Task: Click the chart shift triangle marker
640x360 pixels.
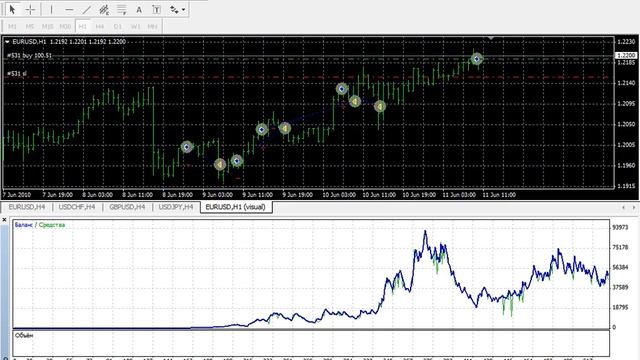Action: pos(491,38)
